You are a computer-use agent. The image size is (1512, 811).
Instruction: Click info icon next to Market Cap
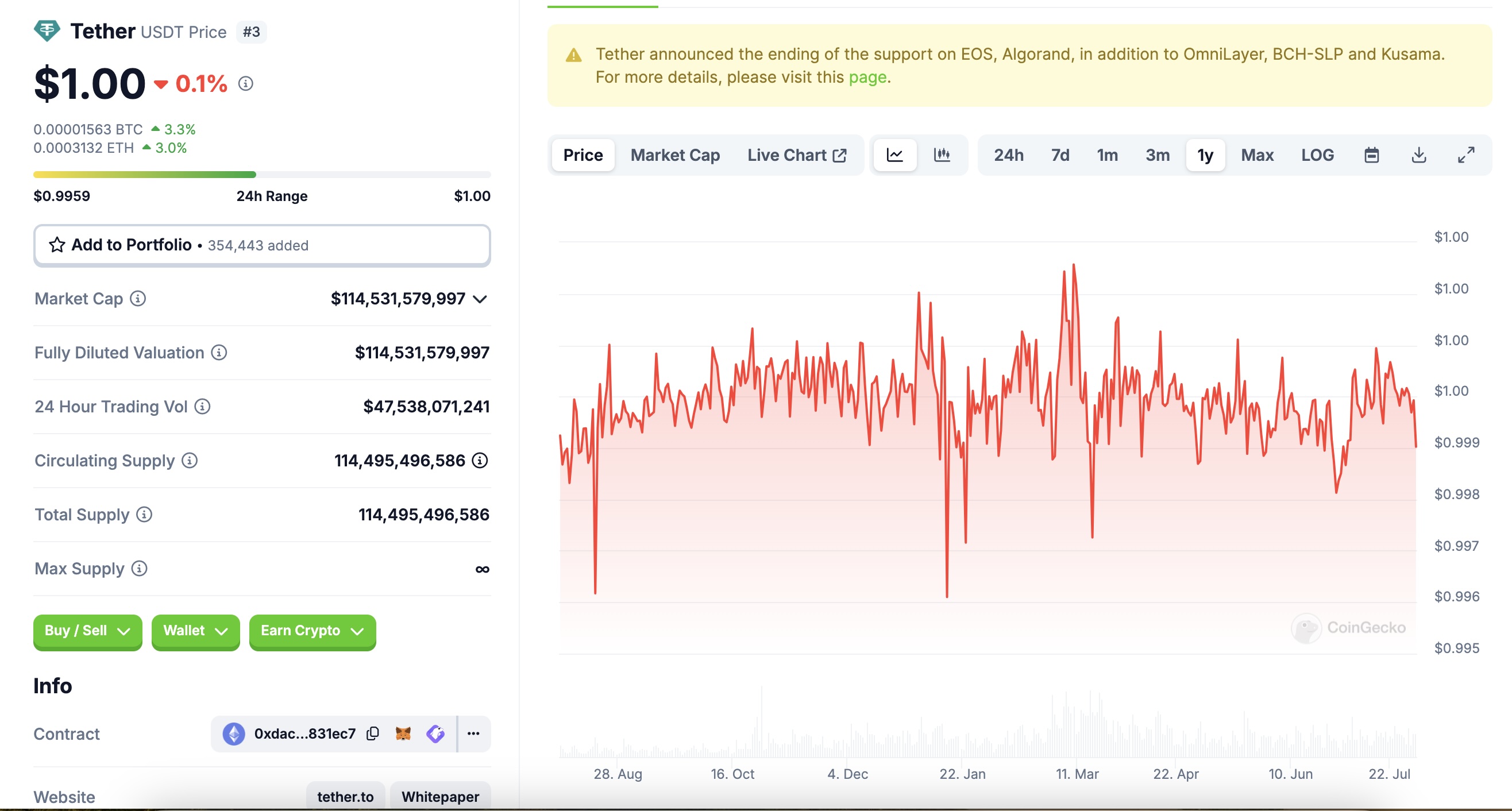coord(138,299)
